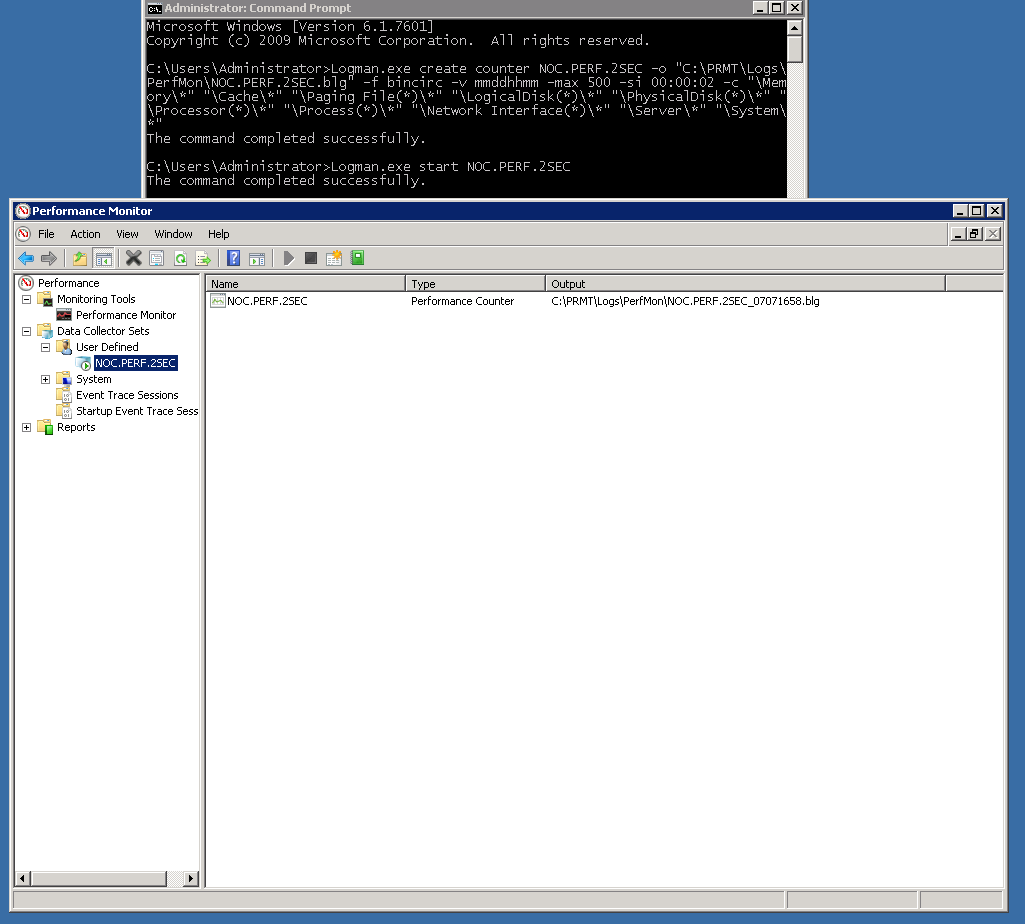Click Command Prompt title bar icon
Image resolution: width=1025 pixels, height=924 pixels.
pos(154,9)
